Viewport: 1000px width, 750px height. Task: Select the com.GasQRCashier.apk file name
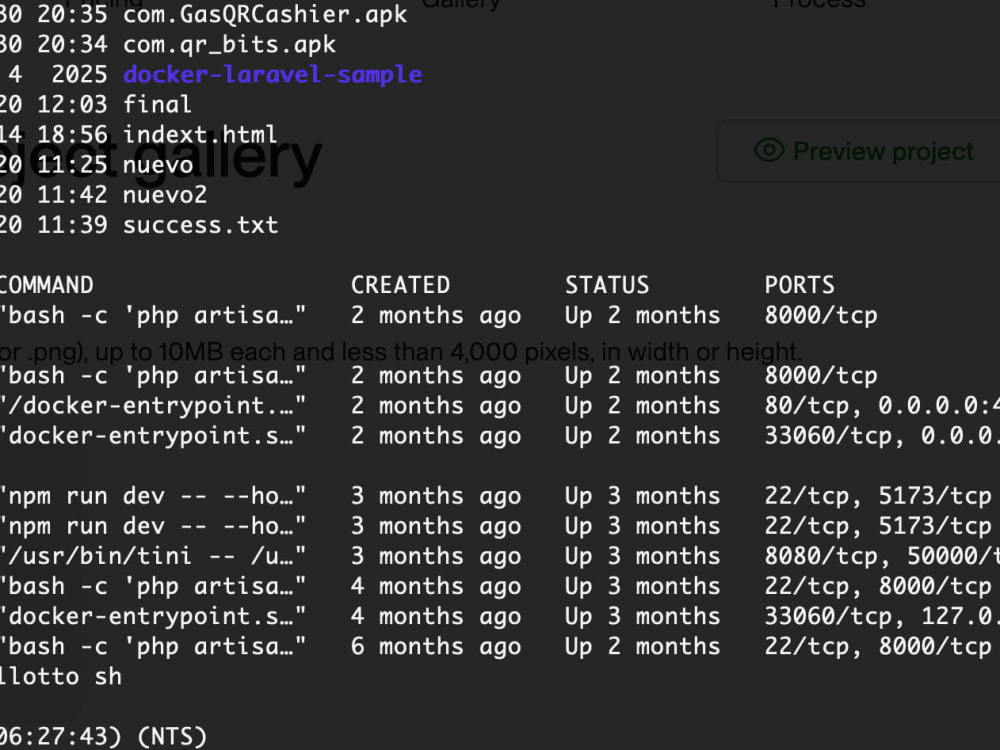point(265,14)
